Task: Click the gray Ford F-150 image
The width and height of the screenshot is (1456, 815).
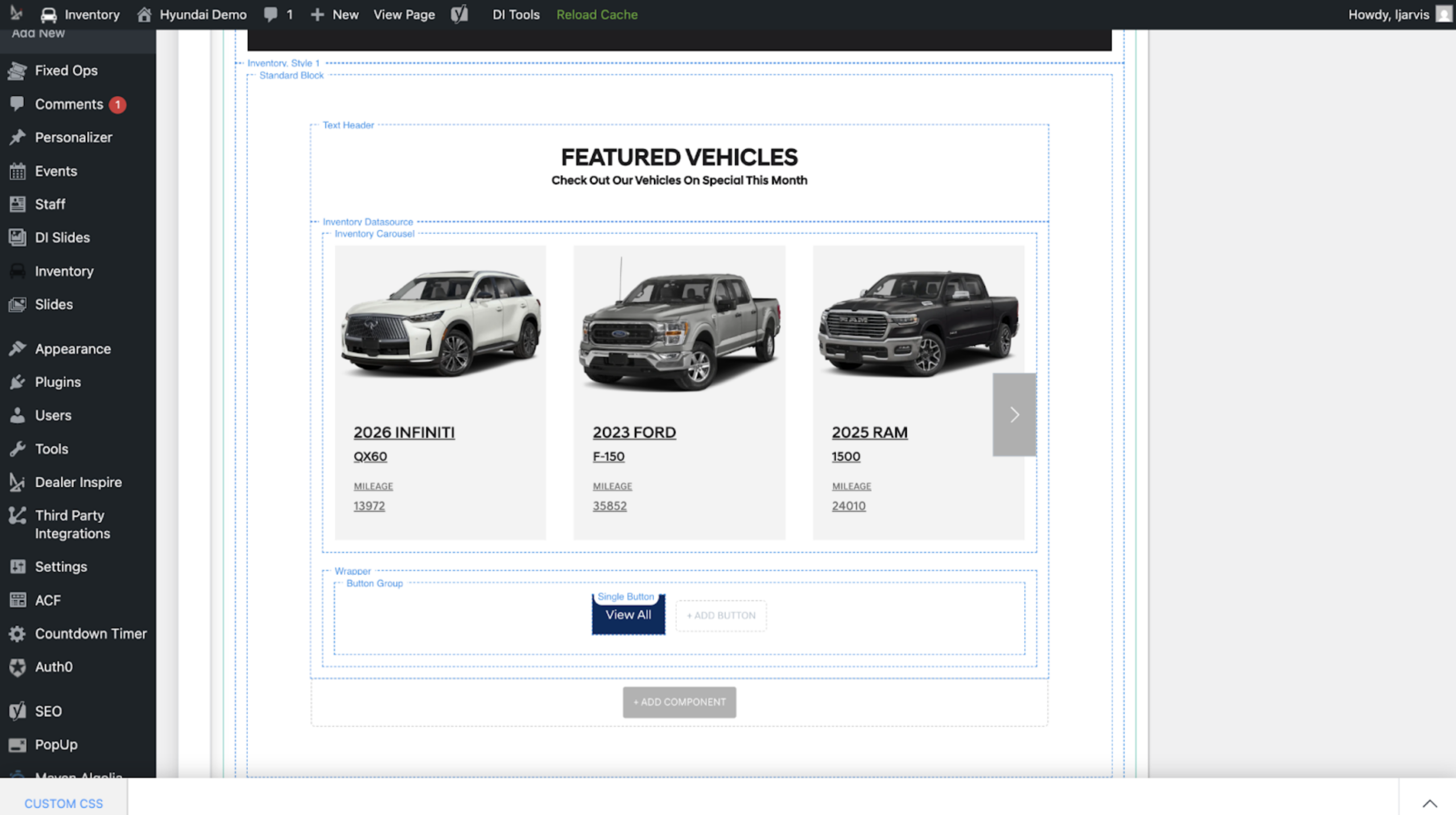Action: click(679, 324)
